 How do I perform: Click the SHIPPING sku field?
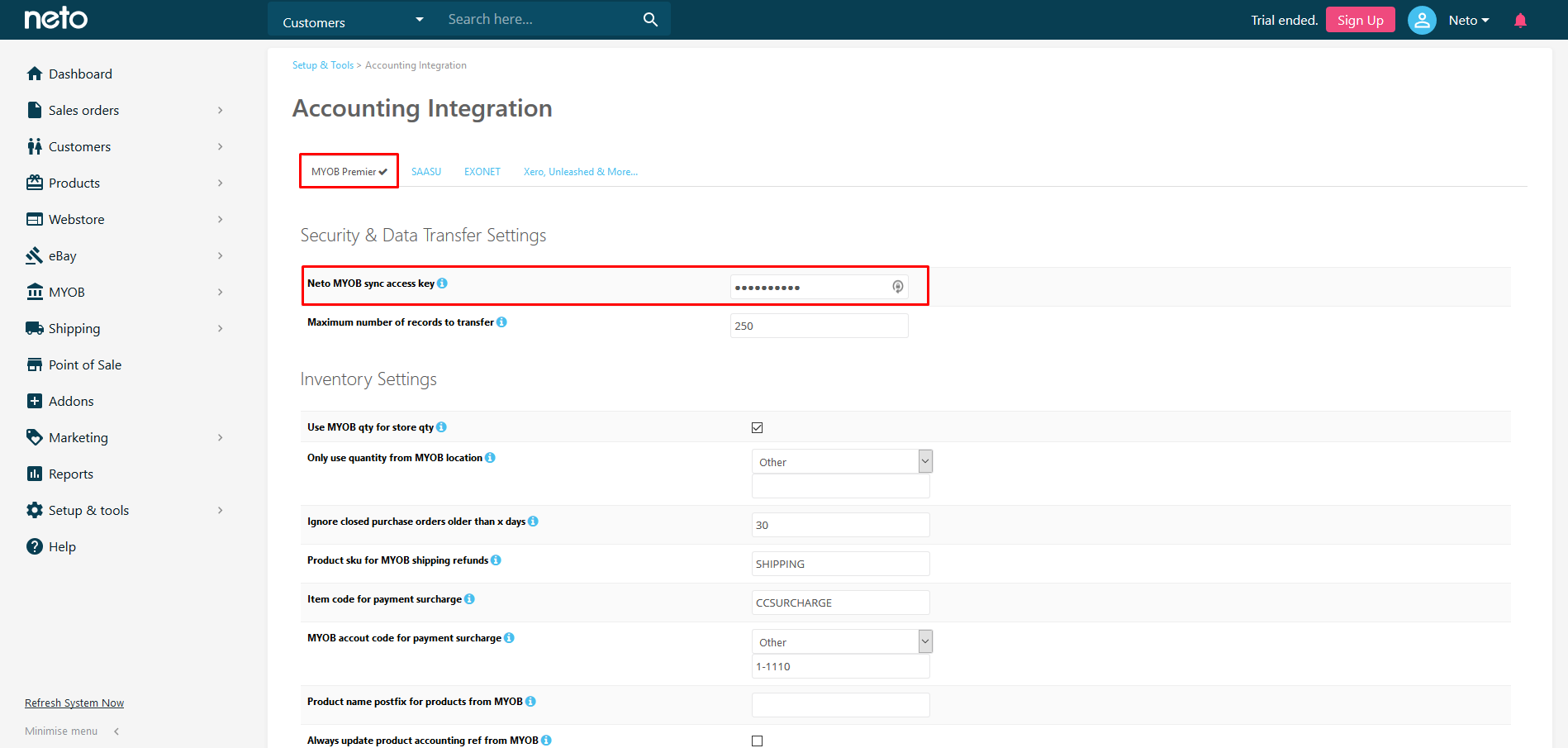[841, 564]
